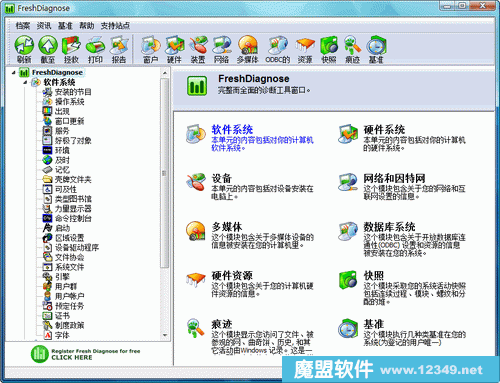Select 证书 in the tree

[x=62, y=316]
